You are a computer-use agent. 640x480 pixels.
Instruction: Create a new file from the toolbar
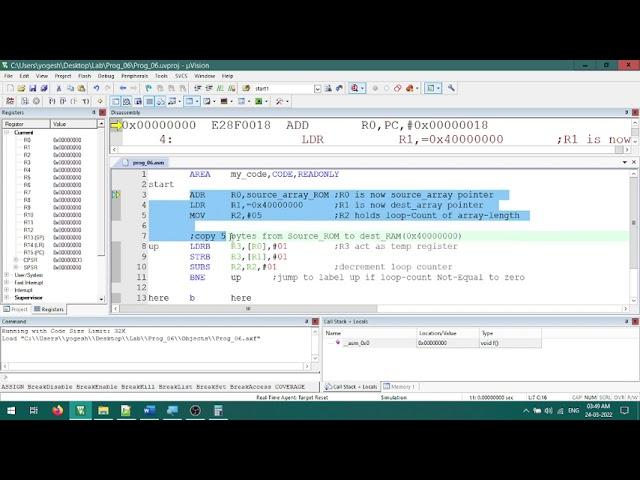pos(10,88)
